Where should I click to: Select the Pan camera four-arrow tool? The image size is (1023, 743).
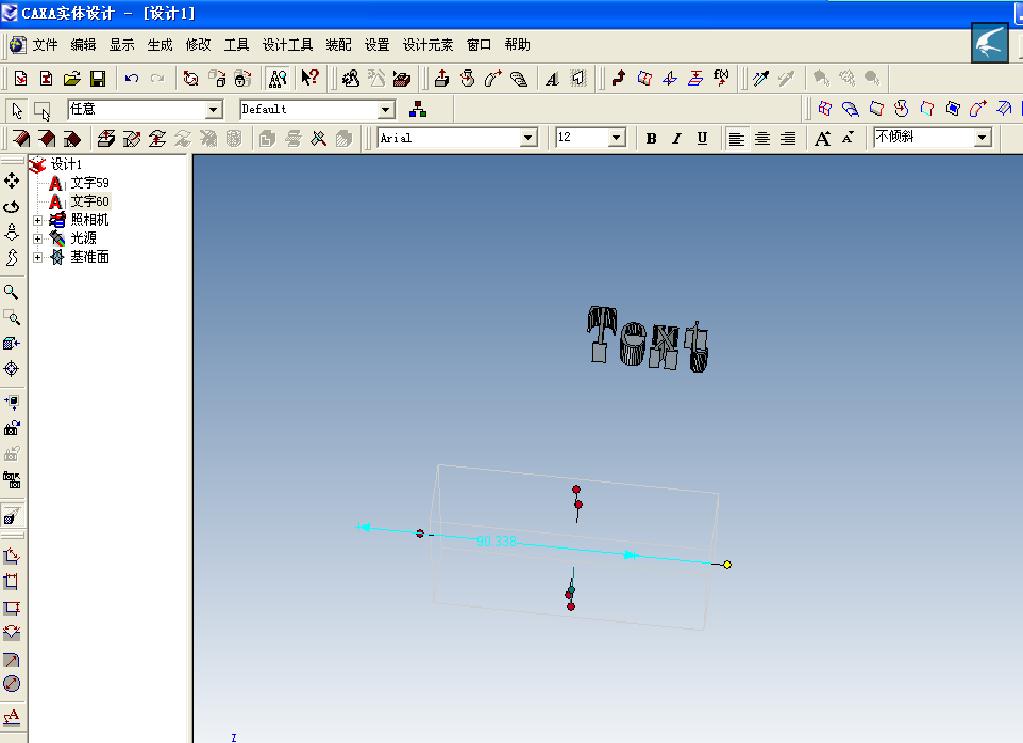(12, 181)
